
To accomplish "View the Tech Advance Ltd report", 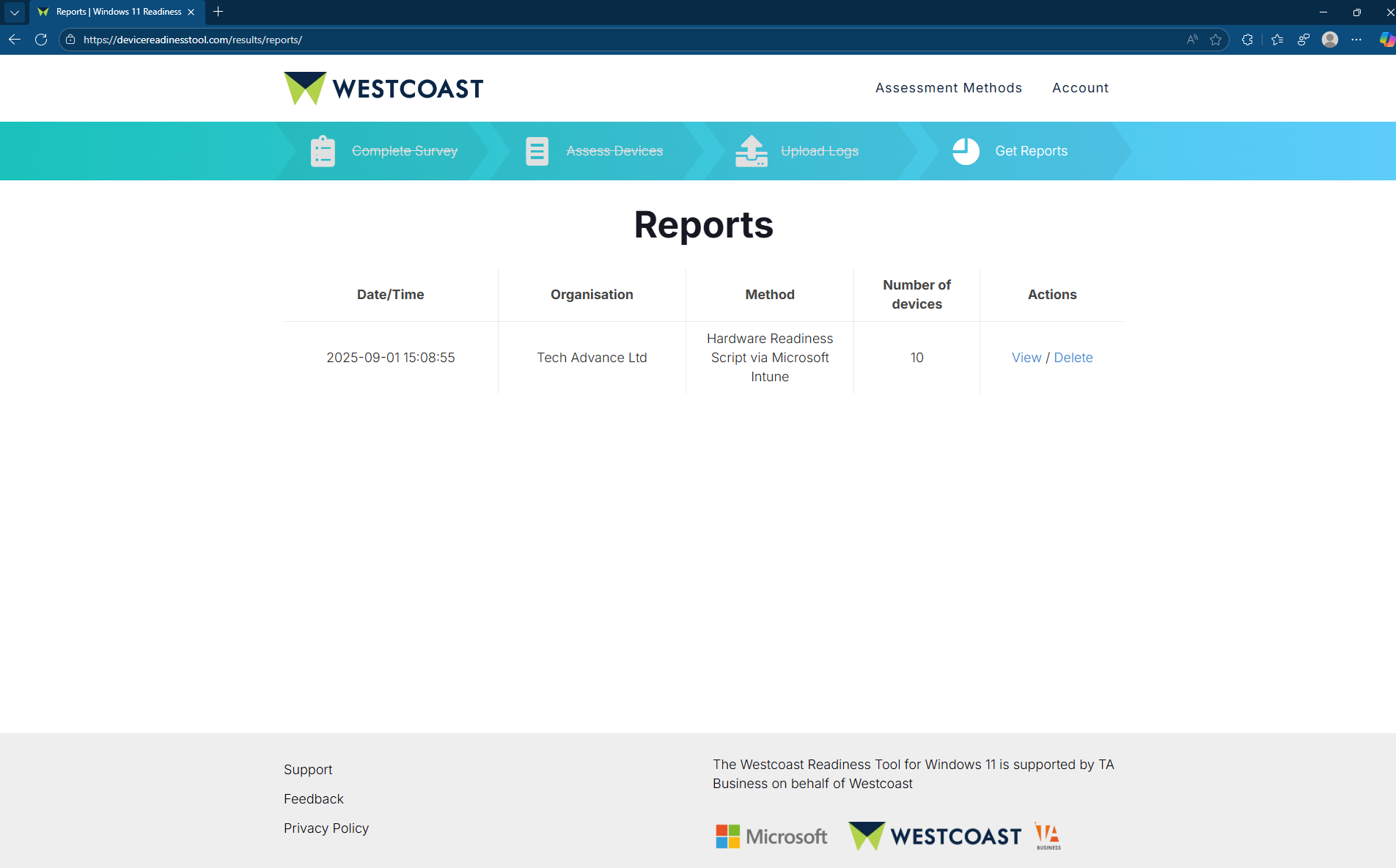I will coord(1026,358).
